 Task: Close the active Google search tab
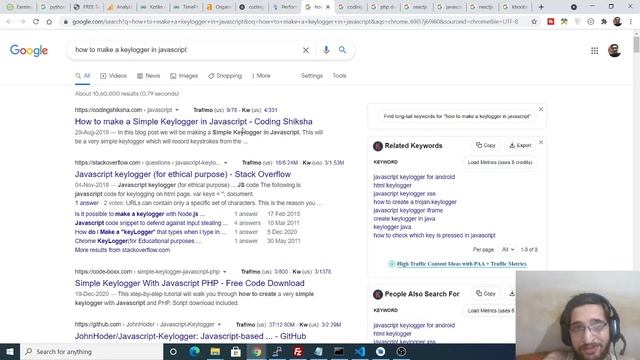(x=328, y=7)
